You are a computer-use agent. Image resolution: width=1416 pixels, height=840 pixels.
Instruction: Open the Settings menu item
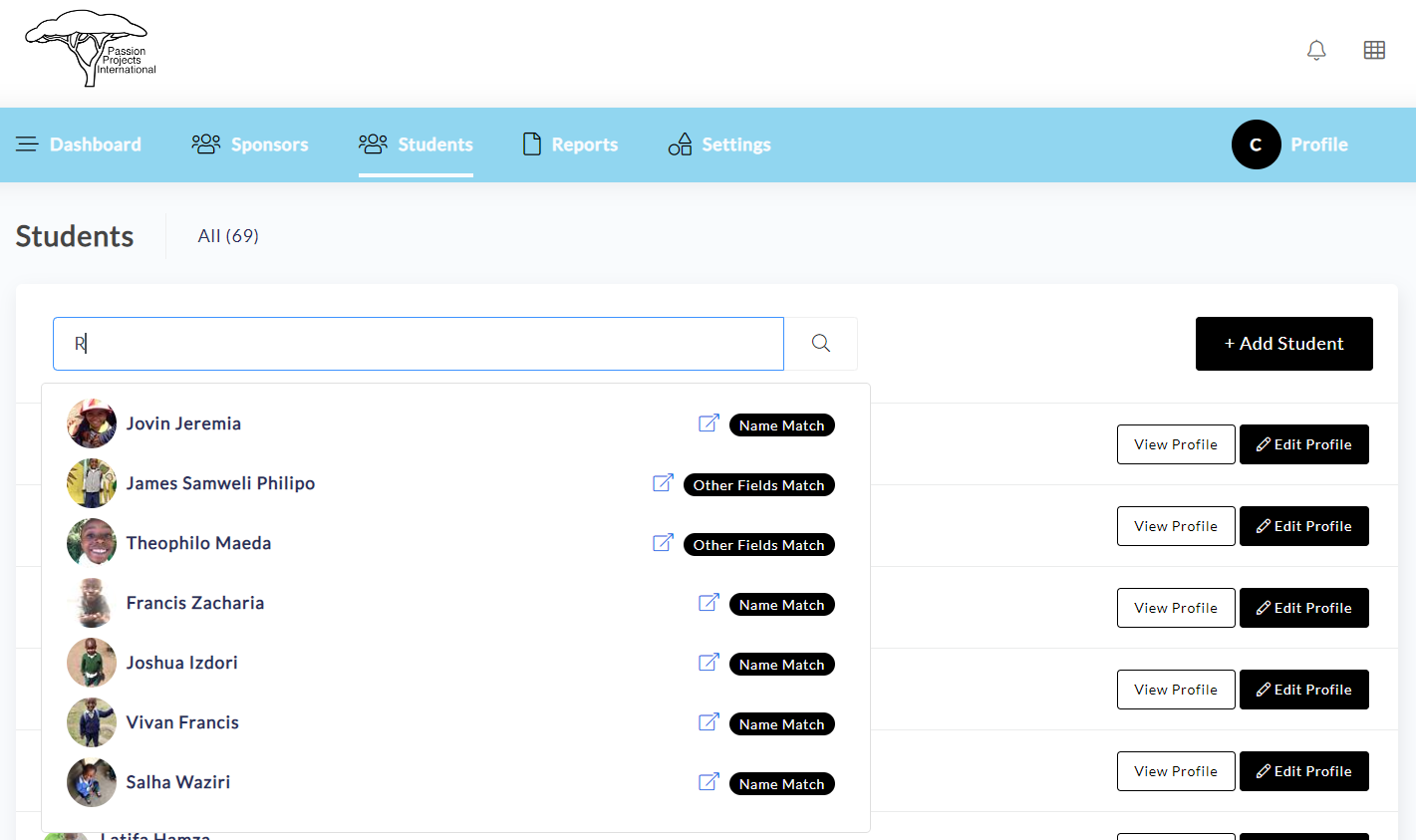tap(719, 144)
